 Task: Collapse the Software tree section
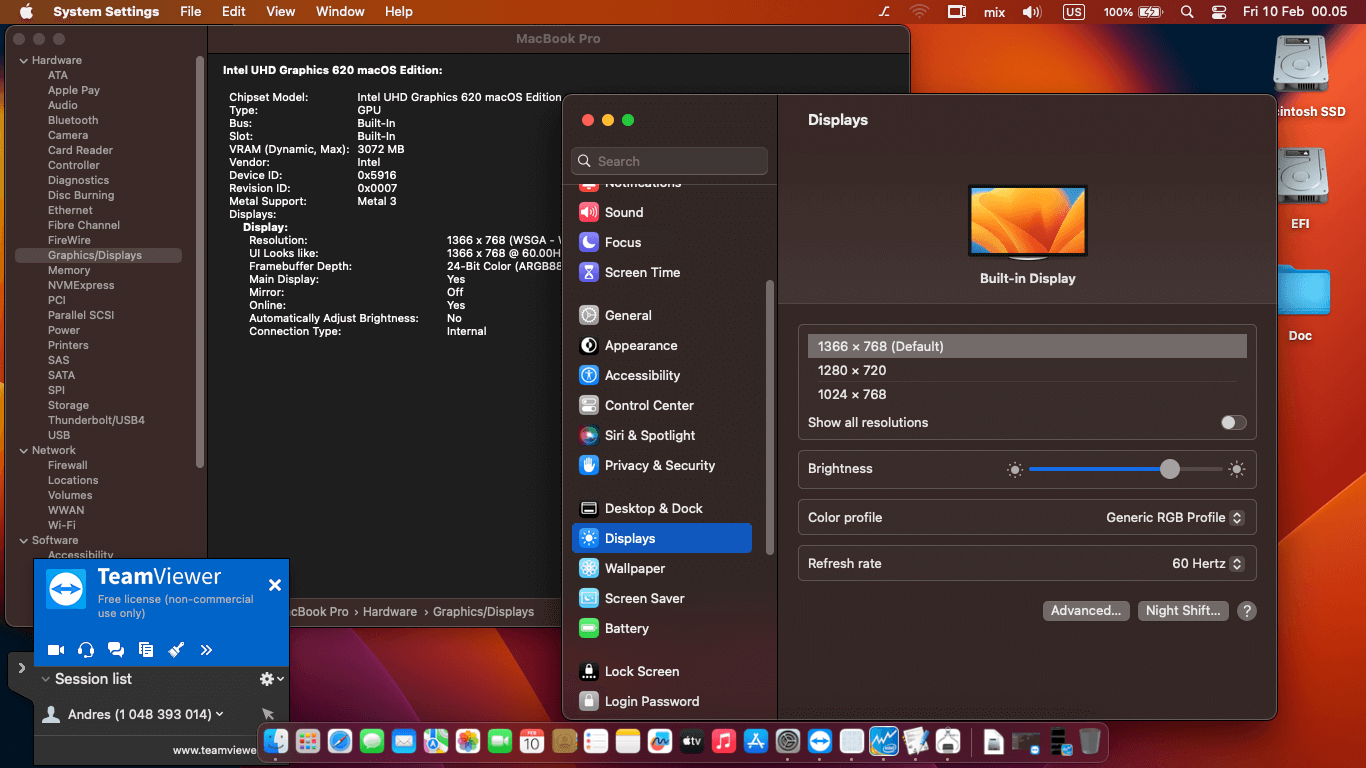tap(23, 540)
